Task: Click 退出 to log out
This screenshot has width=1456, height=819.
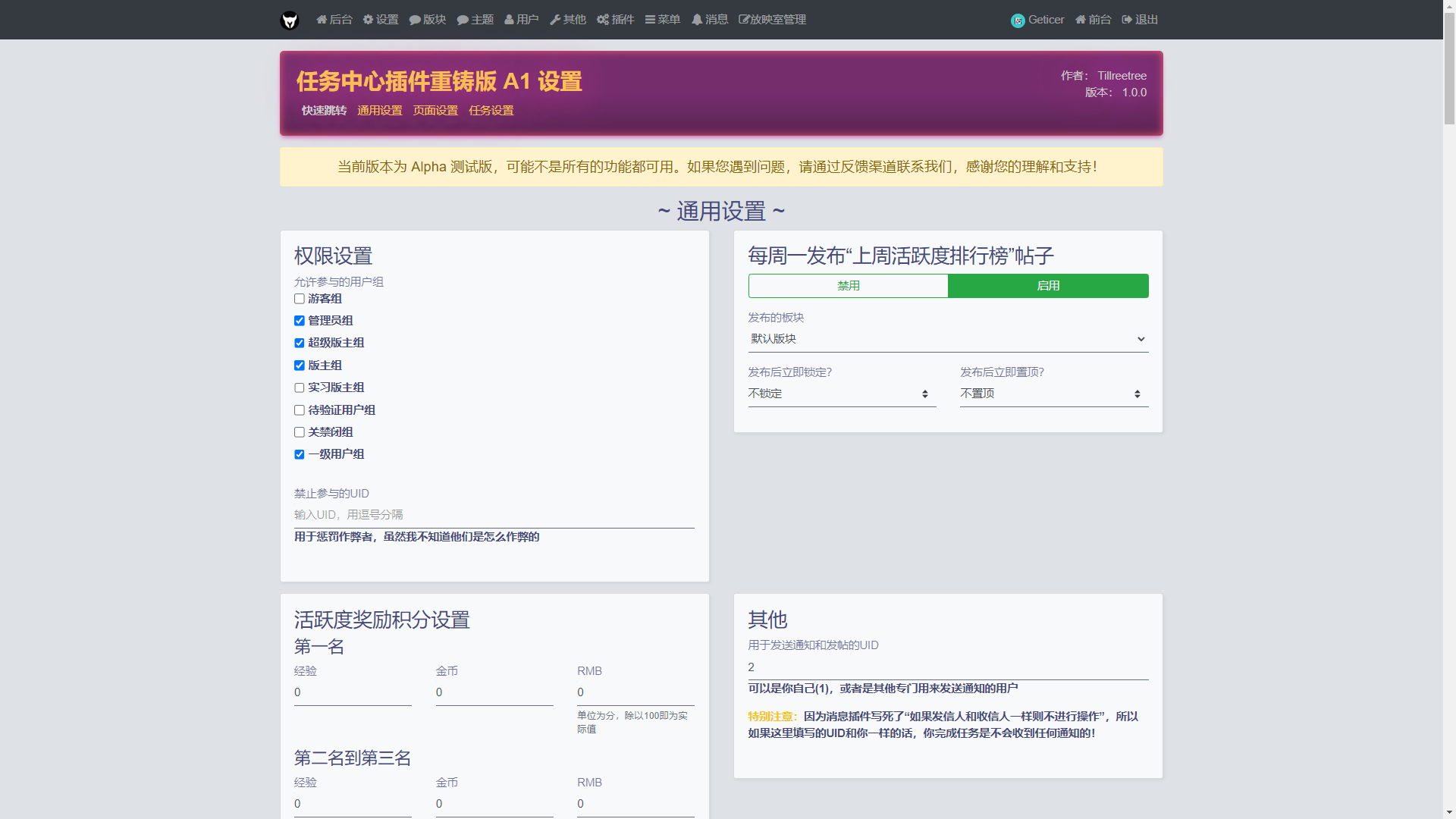Action: pyautogui.click(x=1140, y=20)
